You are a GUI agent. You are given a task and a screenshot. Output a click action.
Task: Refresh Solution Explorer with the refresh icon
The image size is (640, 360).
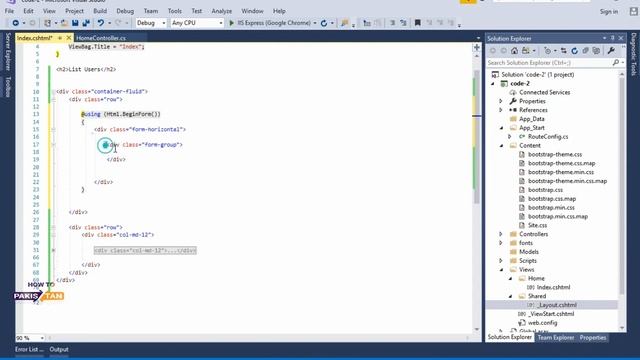coord(575,51)
